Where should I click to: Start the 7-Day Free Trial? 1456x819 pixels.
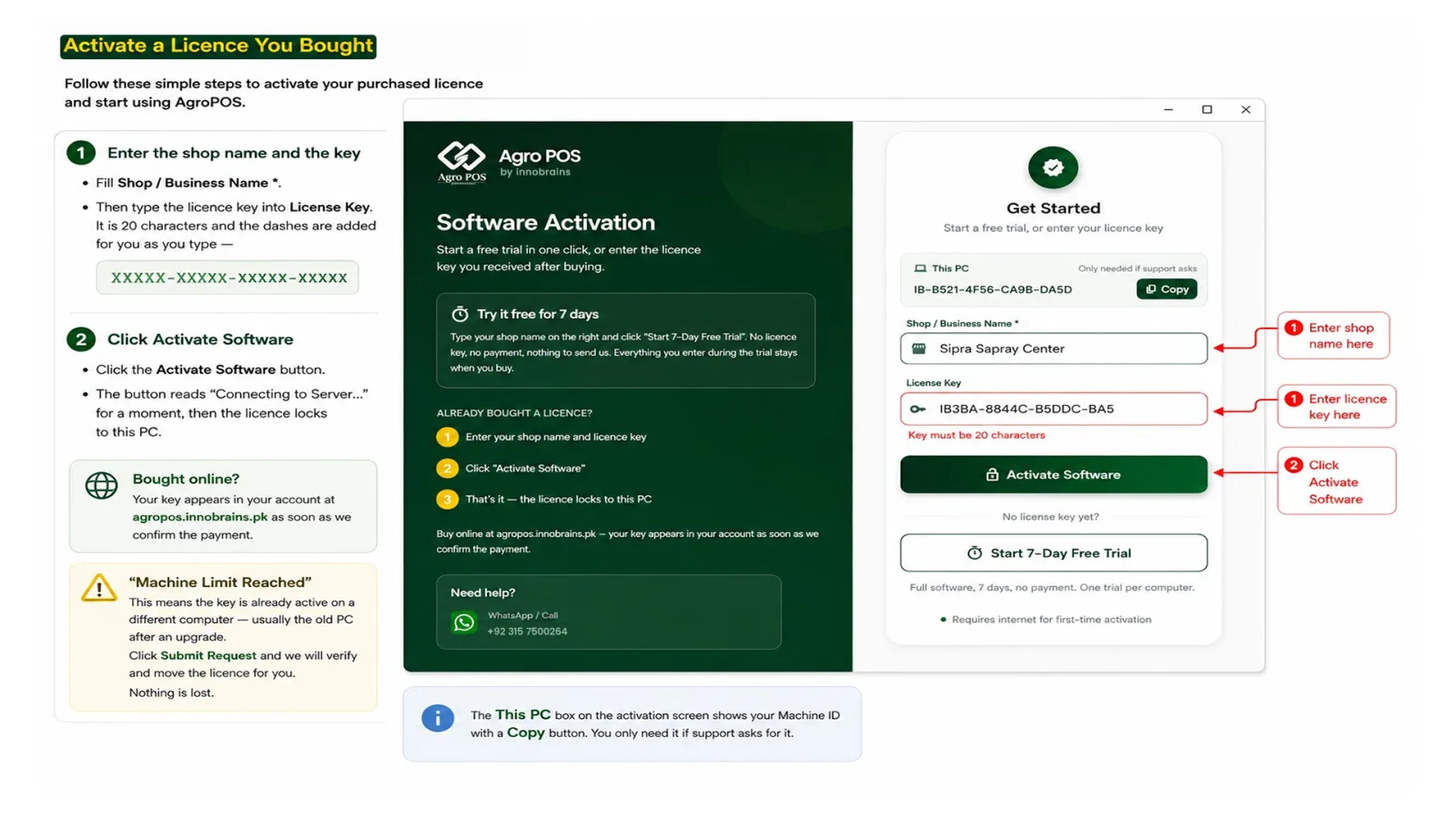point(1053,552)
